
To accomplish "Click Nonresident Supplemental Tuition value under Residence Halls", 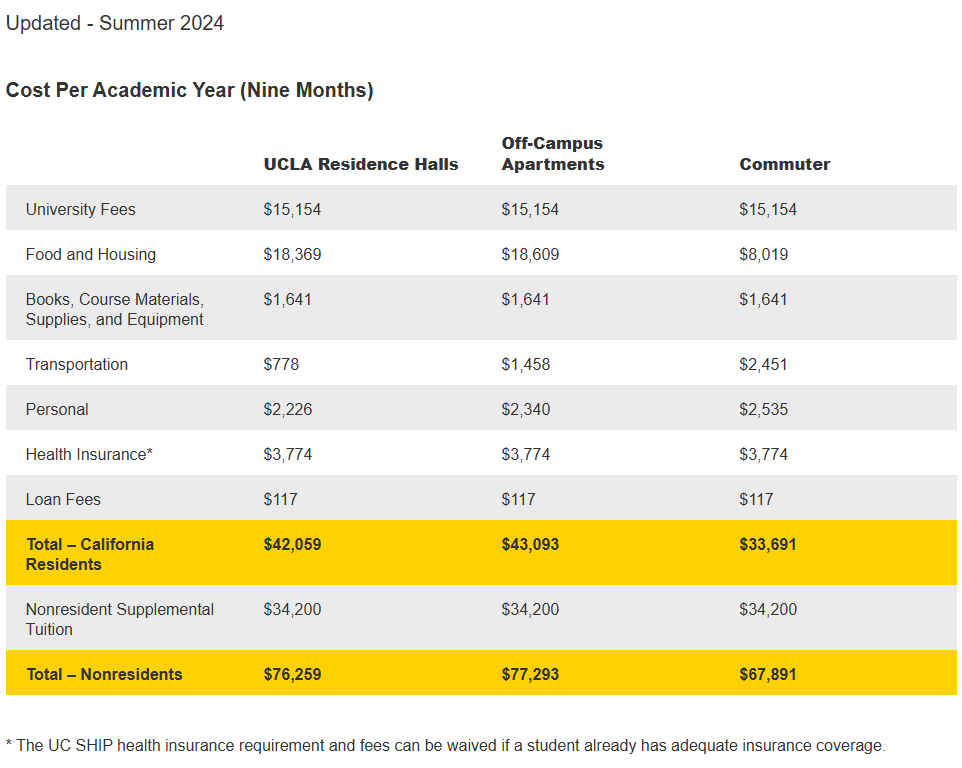I will point(292,610).
